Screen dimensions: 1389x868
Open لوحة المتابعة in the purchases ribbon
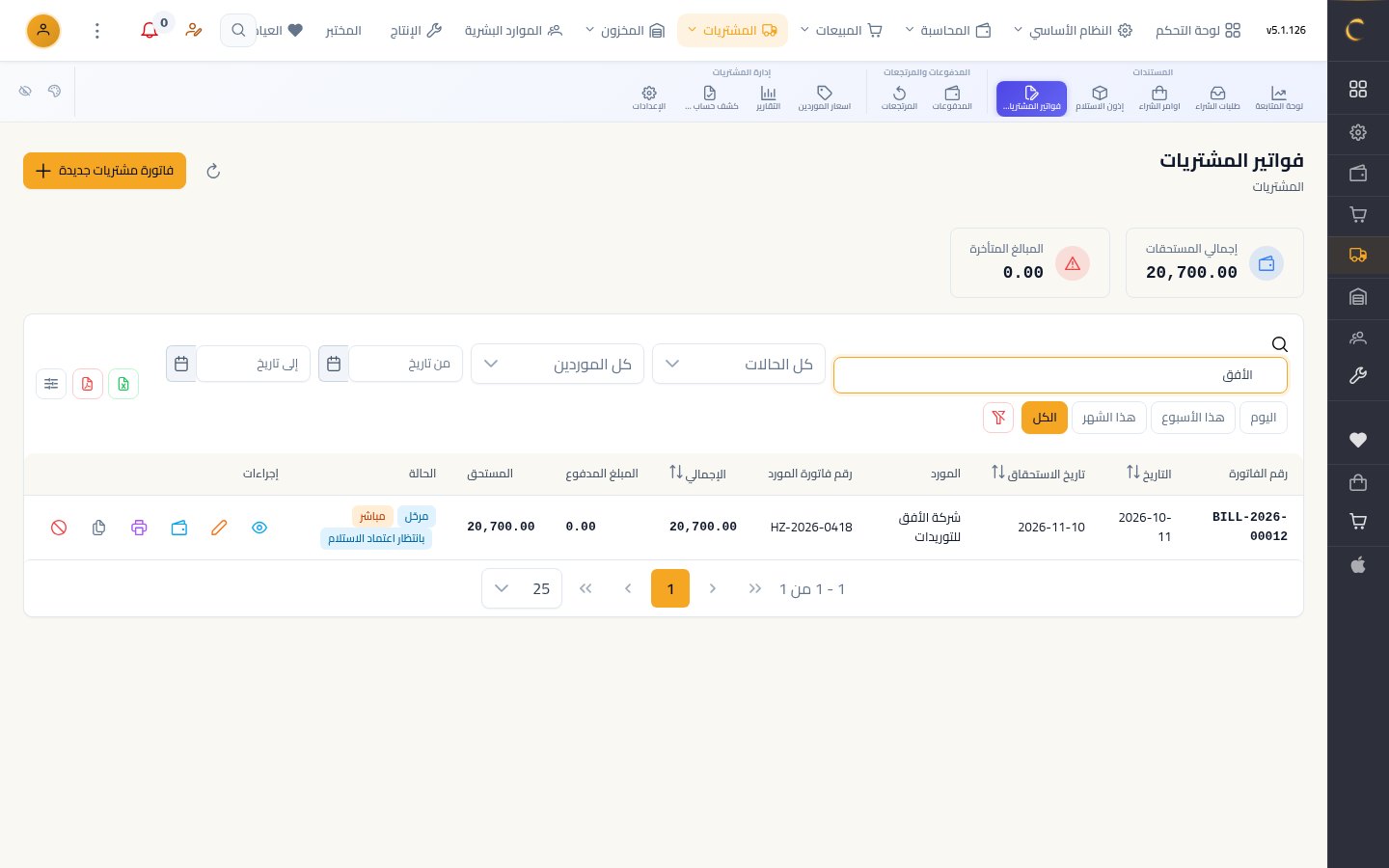pyautogui.click(x=1279, y=98)
